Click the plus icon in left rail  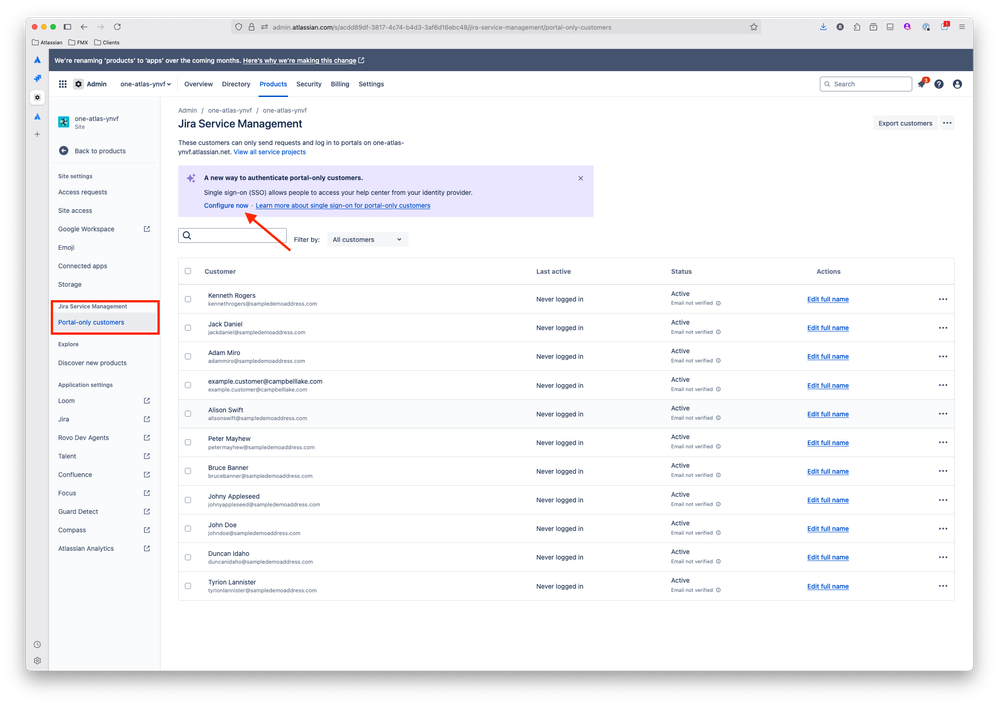37,134
